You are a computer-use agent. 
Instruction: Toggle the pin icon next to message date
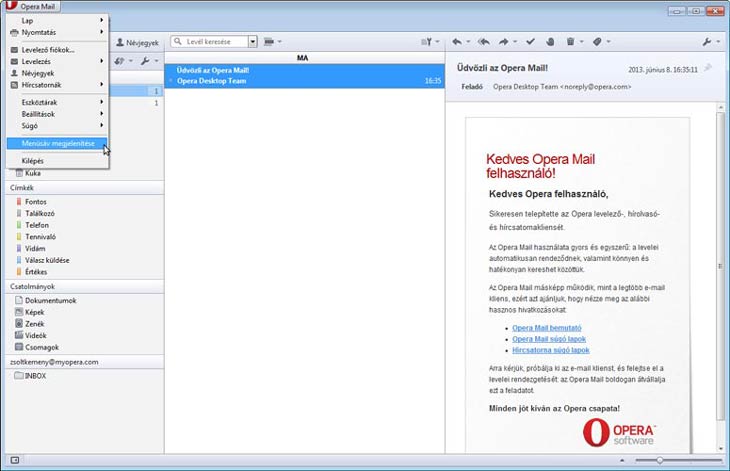coord(708,68)
